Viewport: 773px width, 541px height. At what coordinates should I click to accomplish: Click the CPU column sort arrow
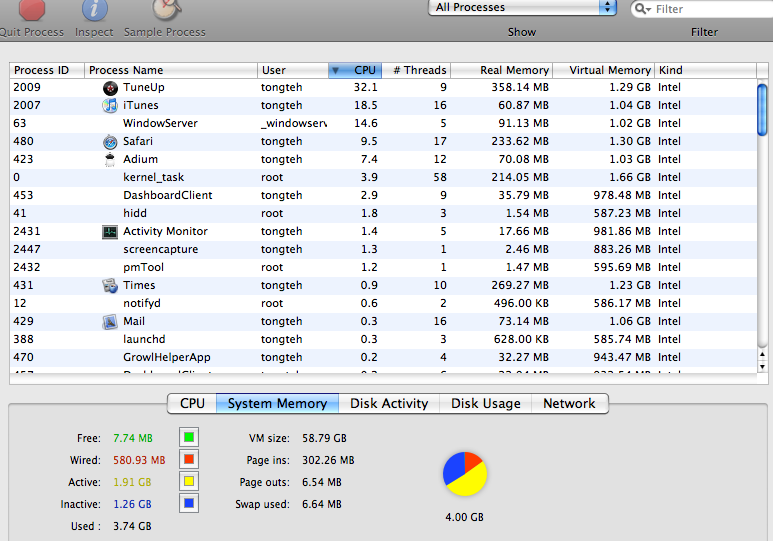pyautogui.click(x=336, y=71)
